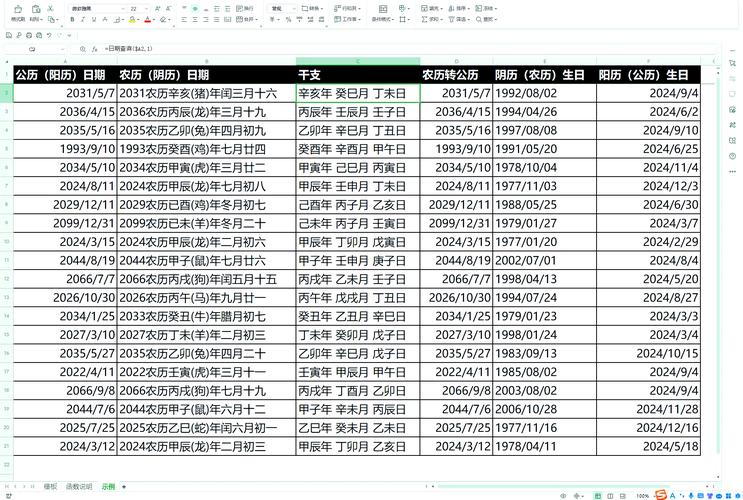Click the find 查找 magnifier button

tap(487, 19)
